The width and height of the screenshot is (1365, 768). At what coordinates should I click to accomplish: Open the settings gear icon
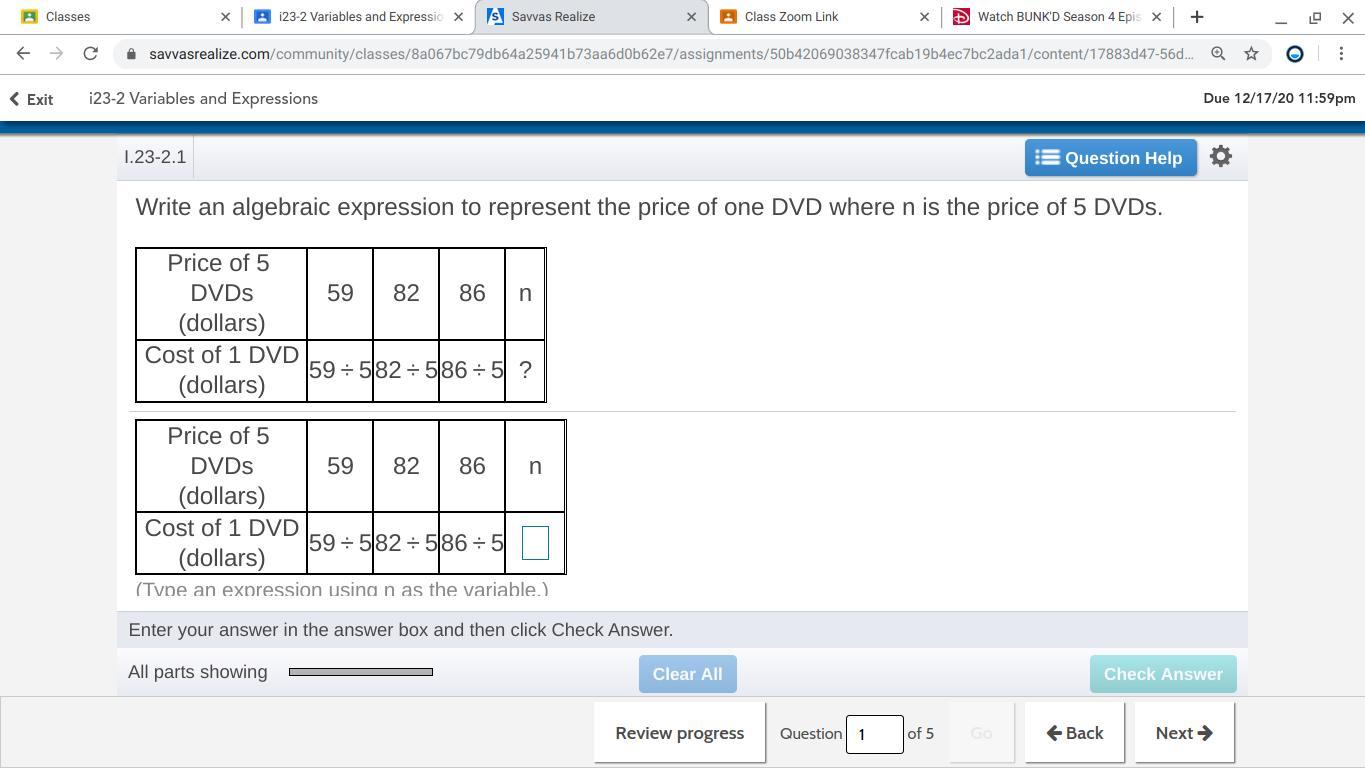pyautogui.click(x=1220, y=157)
